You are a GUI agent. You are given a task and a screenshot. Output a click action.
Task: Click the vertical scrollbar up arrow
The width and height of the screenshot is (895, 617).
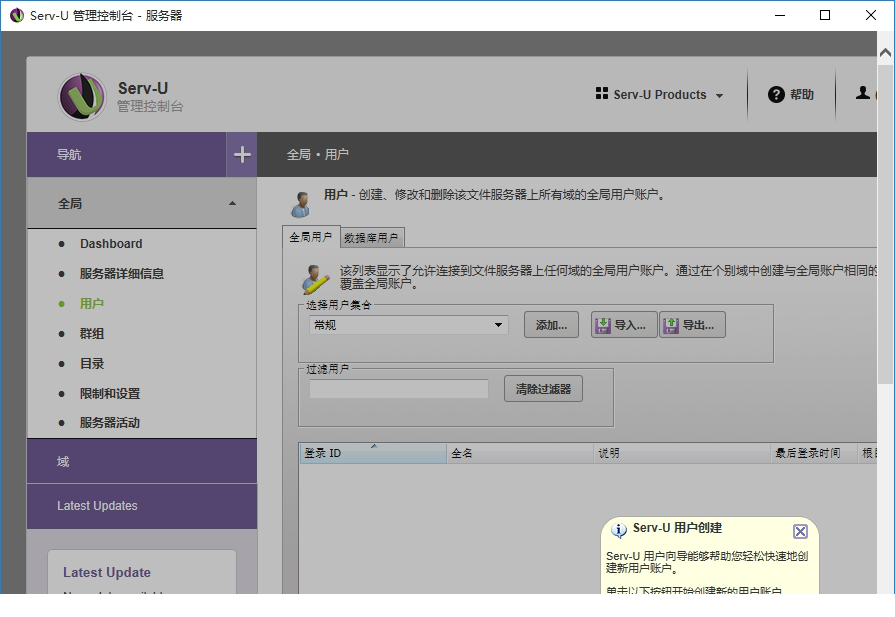(885, 53)
